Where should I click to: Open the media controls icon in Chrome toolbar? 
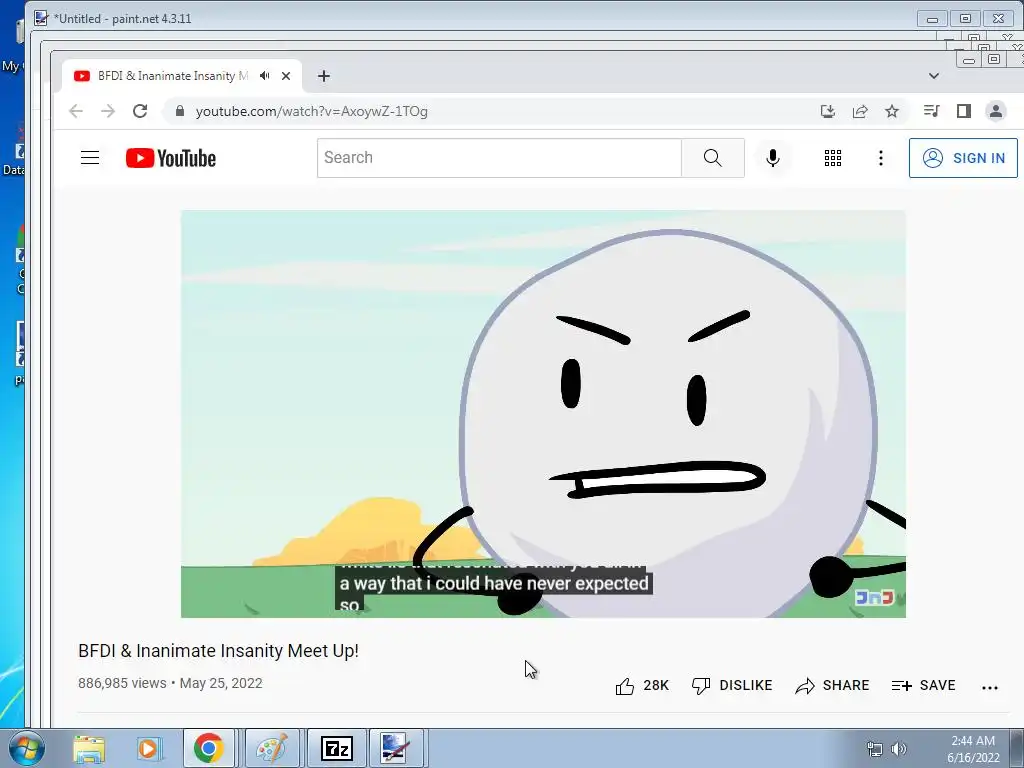click(x=931, y=111)
